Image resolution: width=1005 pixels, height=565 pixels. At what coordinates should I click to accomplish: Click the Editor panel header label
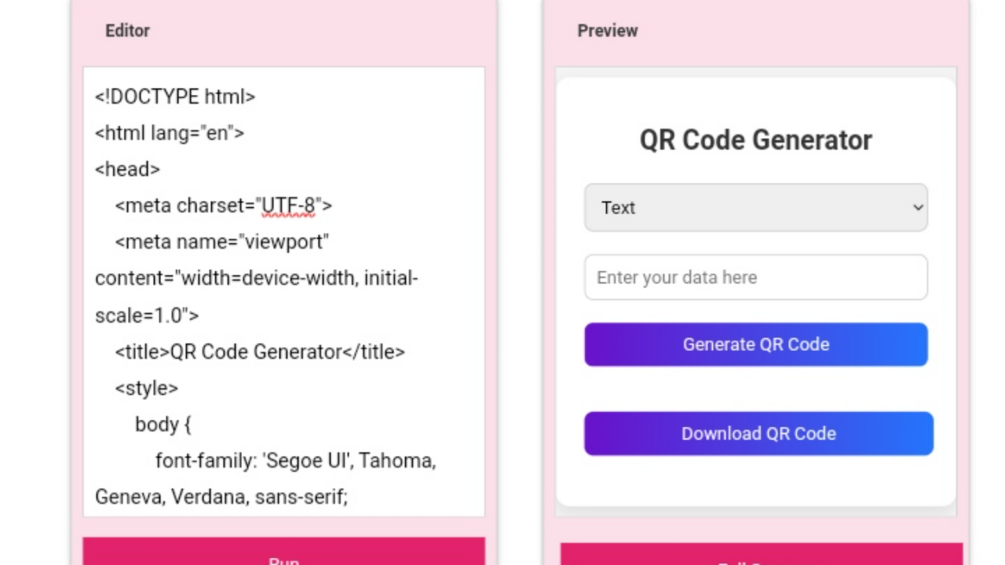click(x=127, y=31)
